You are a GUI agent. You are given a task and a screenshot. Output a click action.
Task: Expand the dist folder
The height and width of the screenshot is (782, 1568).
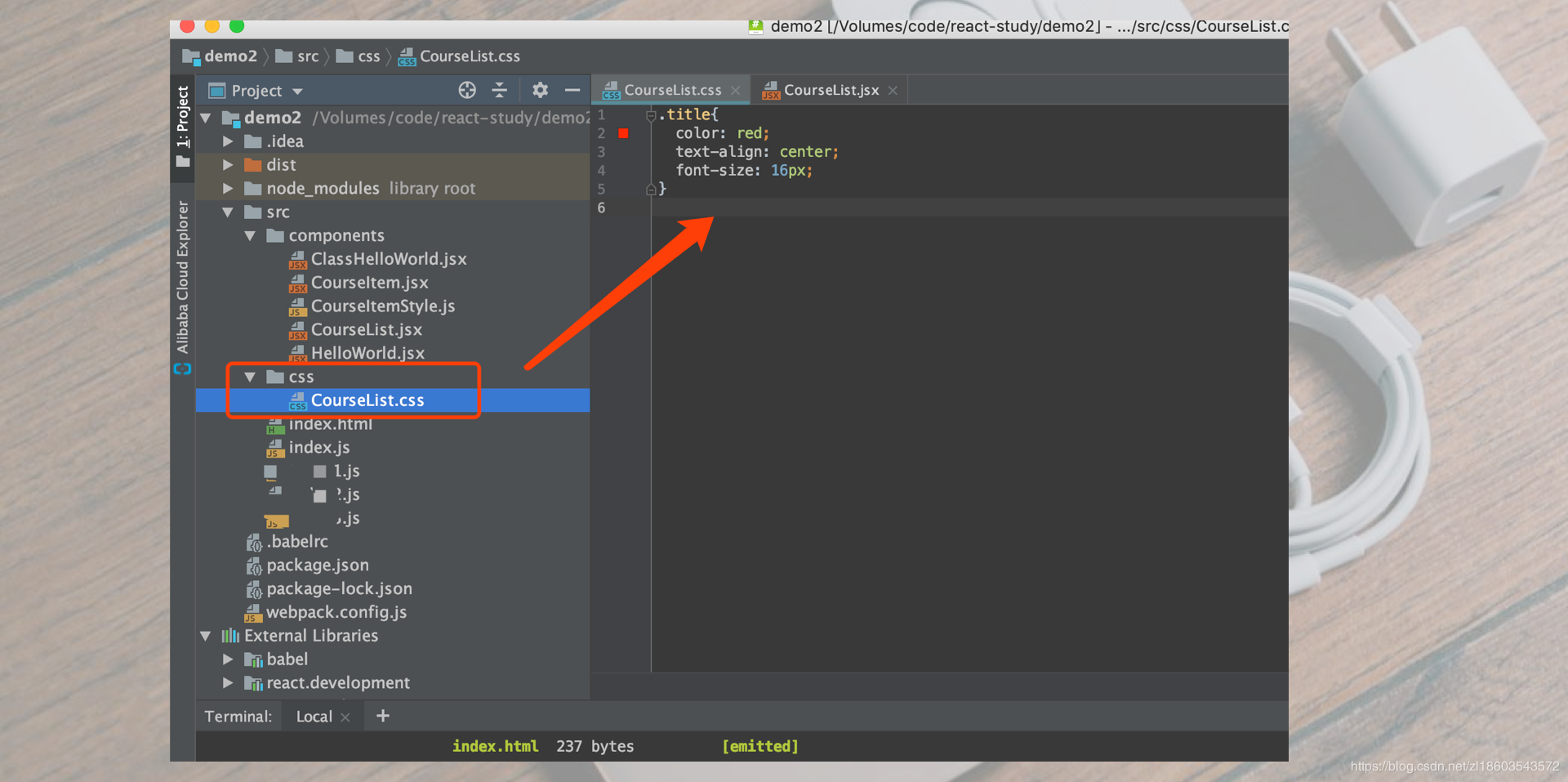pyautogui.click(x=228, y=165)
